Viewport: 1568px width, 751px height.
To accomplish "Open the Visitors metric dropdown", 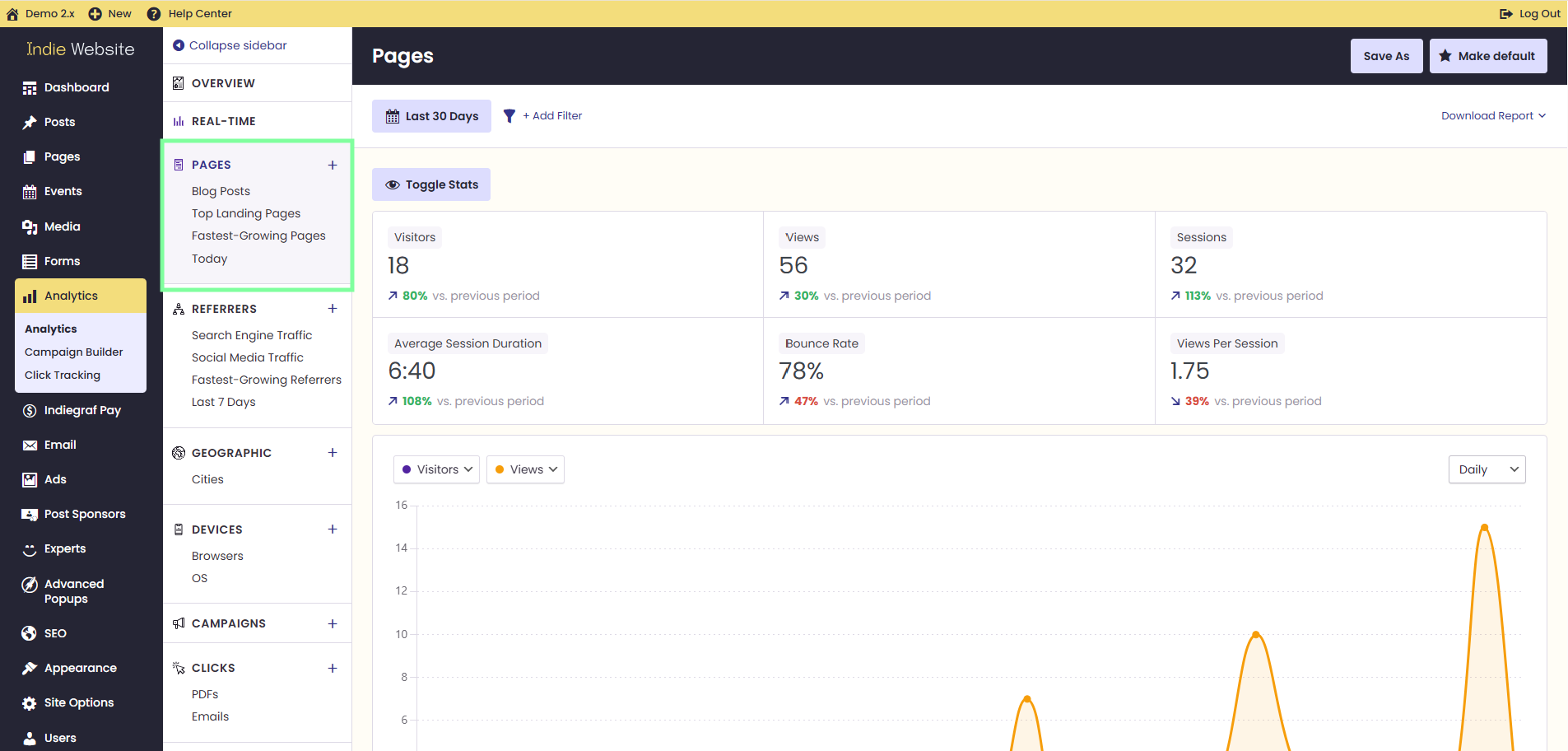I will (436, 469).
